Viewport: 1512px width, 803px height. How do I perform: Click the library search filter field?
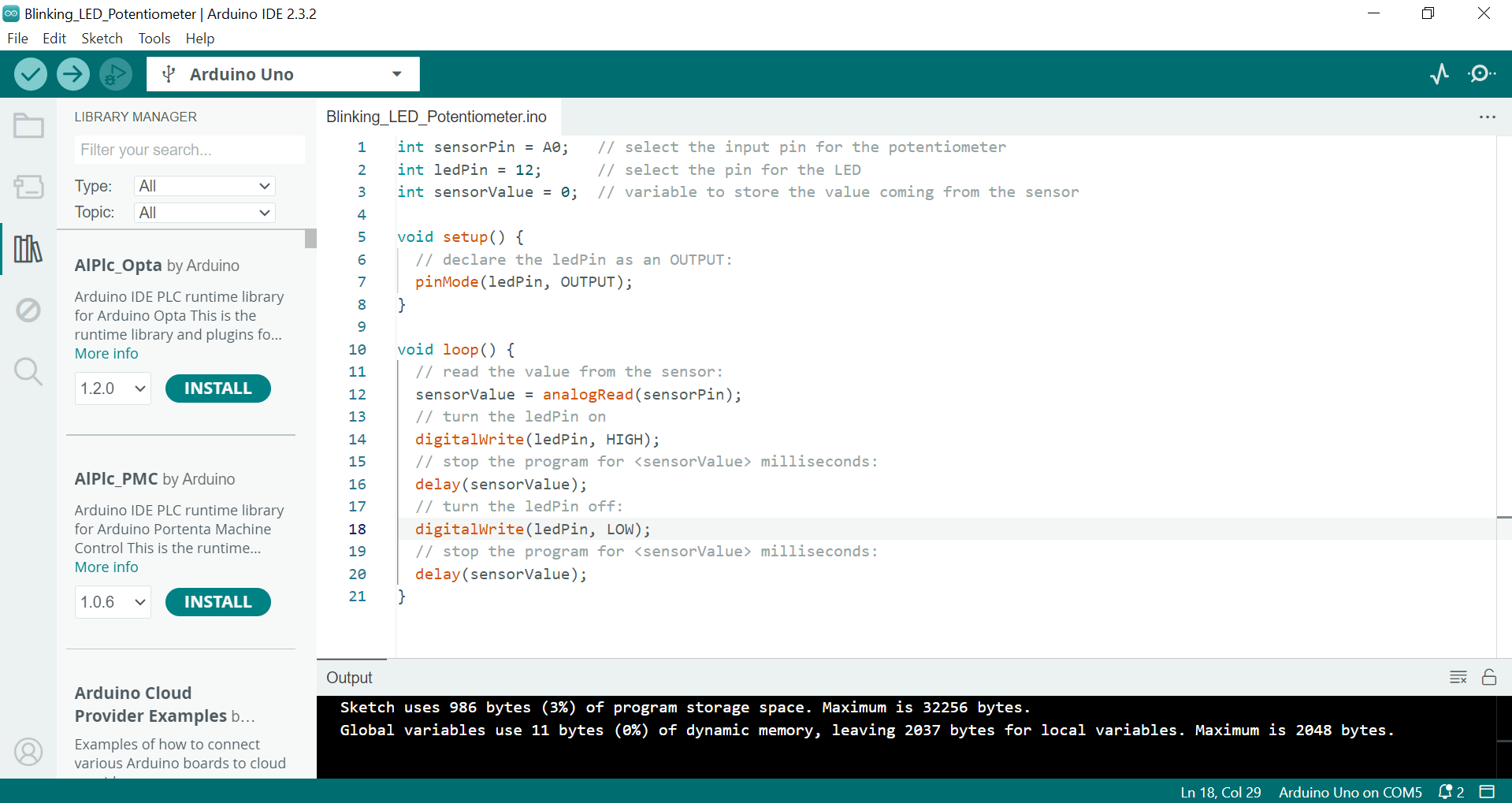click(189, 150)
